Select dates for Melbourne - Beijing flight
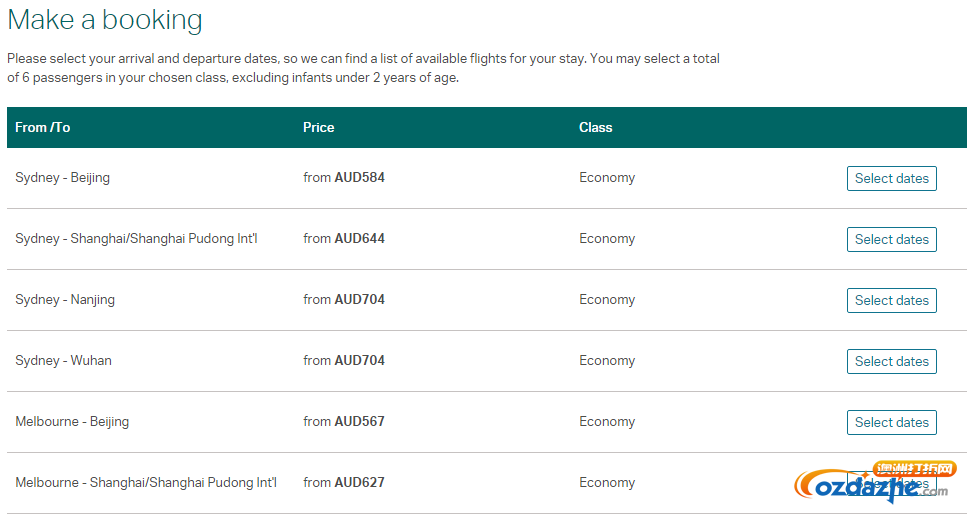The image size is (979, 516). click(892, 422)
